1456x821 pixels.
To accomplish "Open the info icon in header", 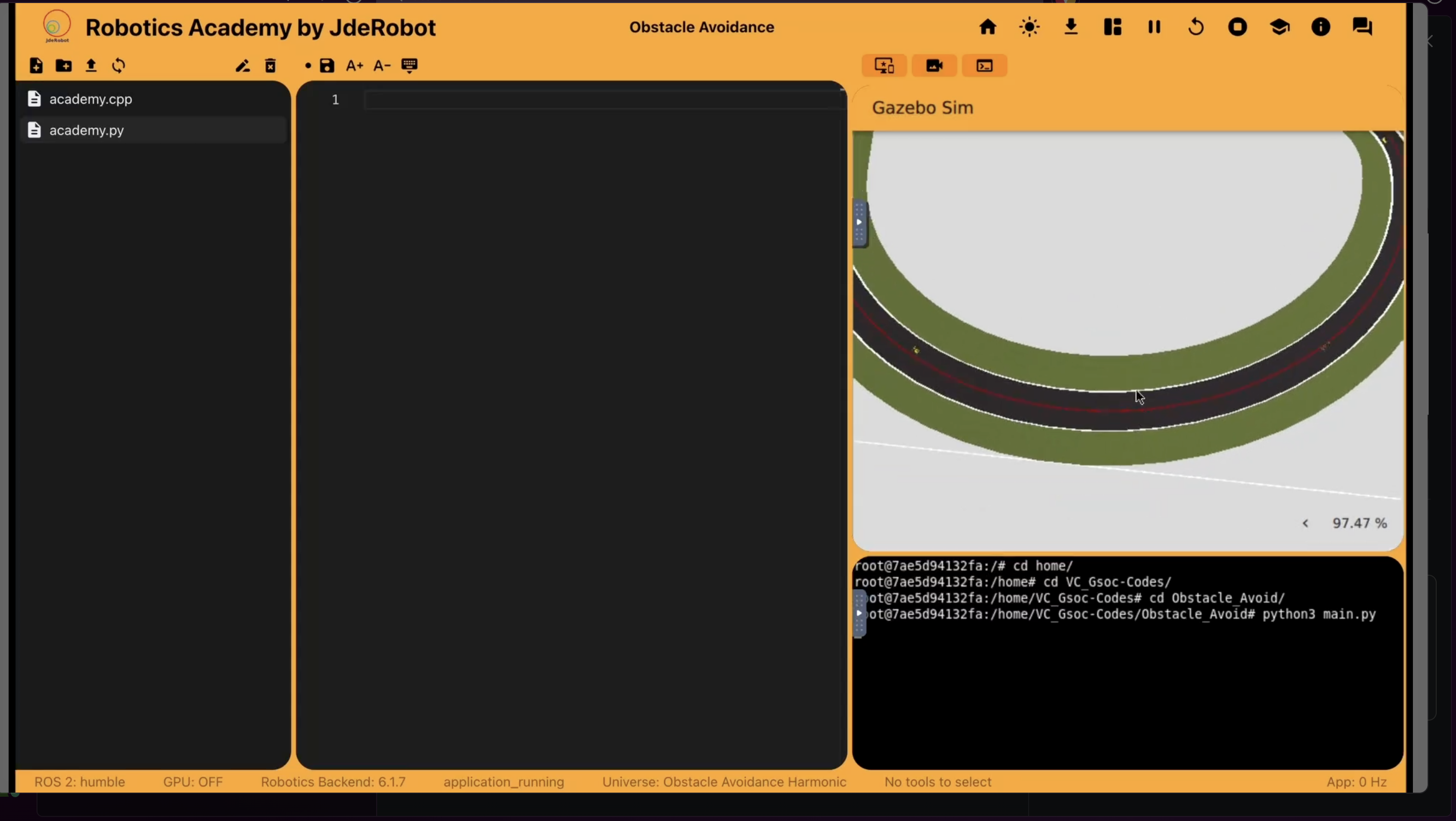I will [x=1321, y=26].
